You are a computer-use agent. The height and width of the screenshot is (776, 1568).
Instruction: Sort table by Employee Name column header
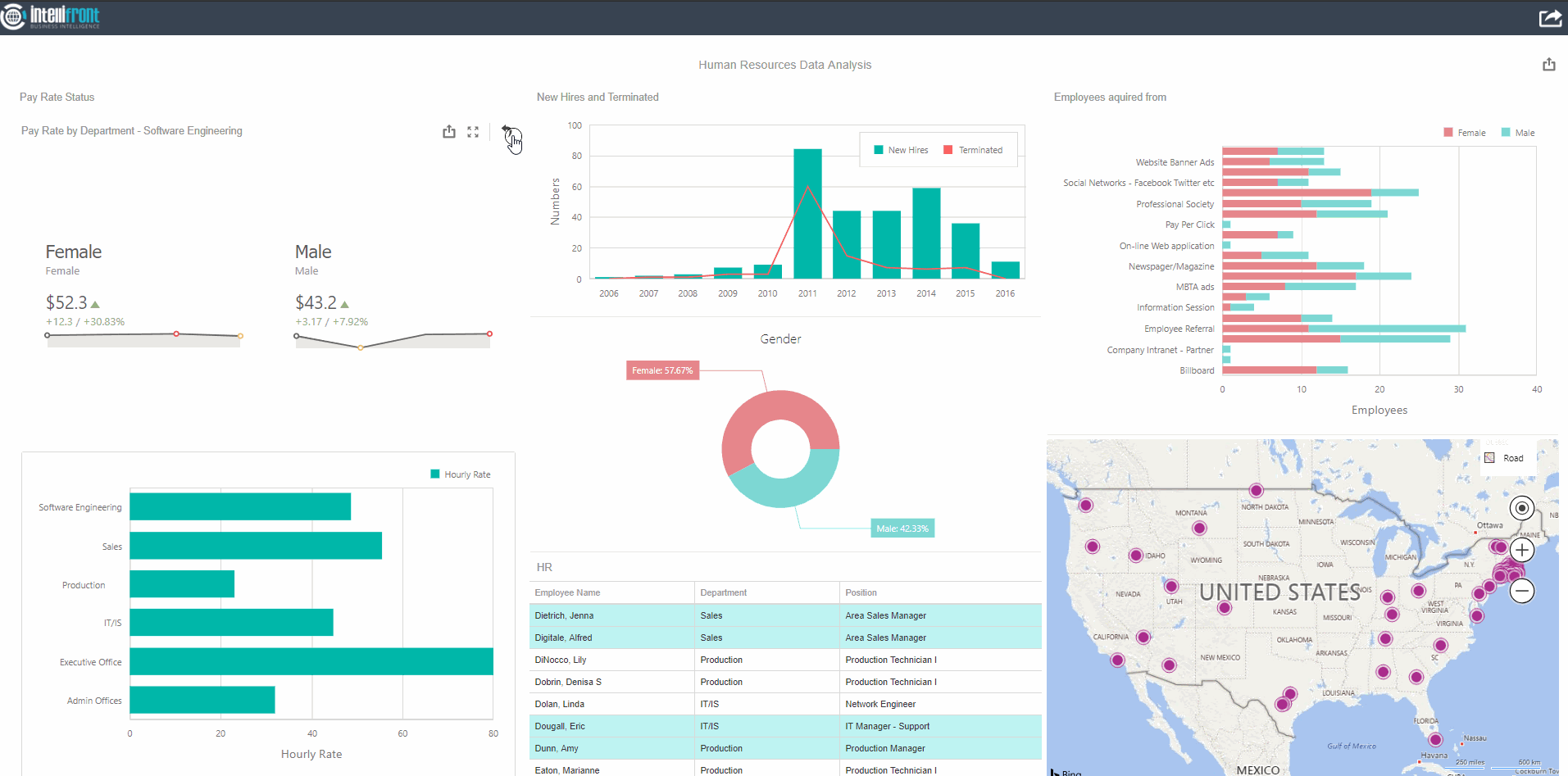click(567, 592)
